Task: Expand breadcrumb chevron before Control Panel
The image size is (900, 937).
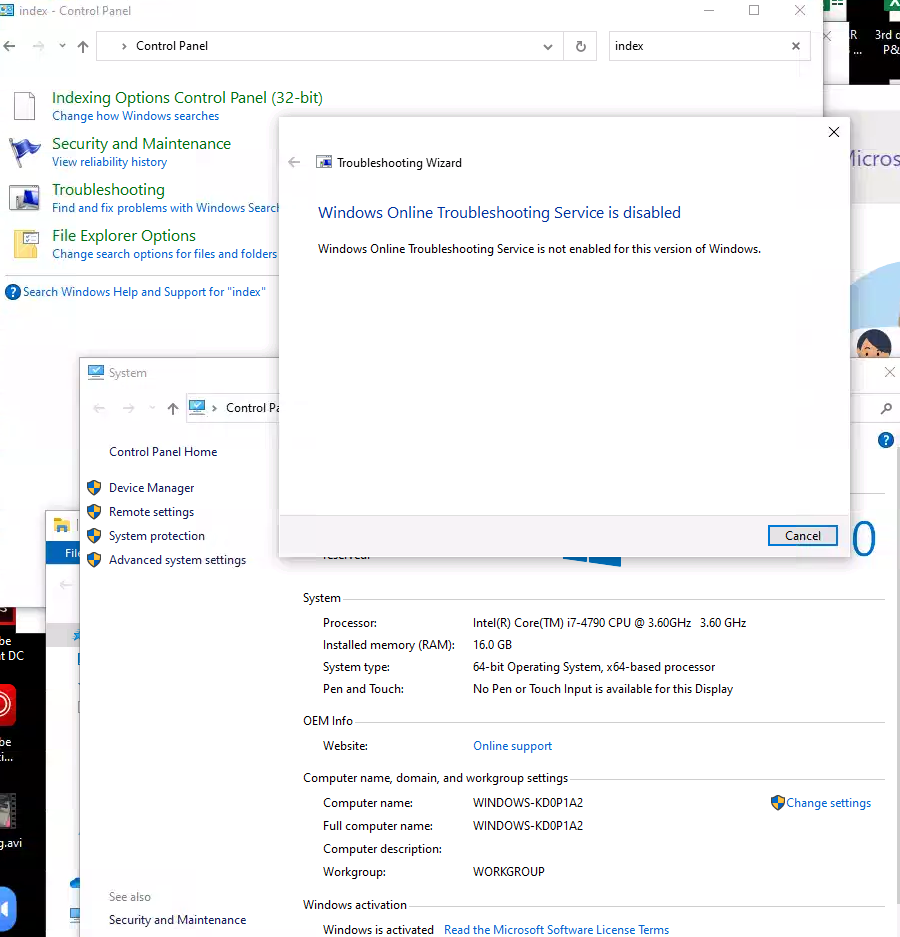Action: [124, 46]
